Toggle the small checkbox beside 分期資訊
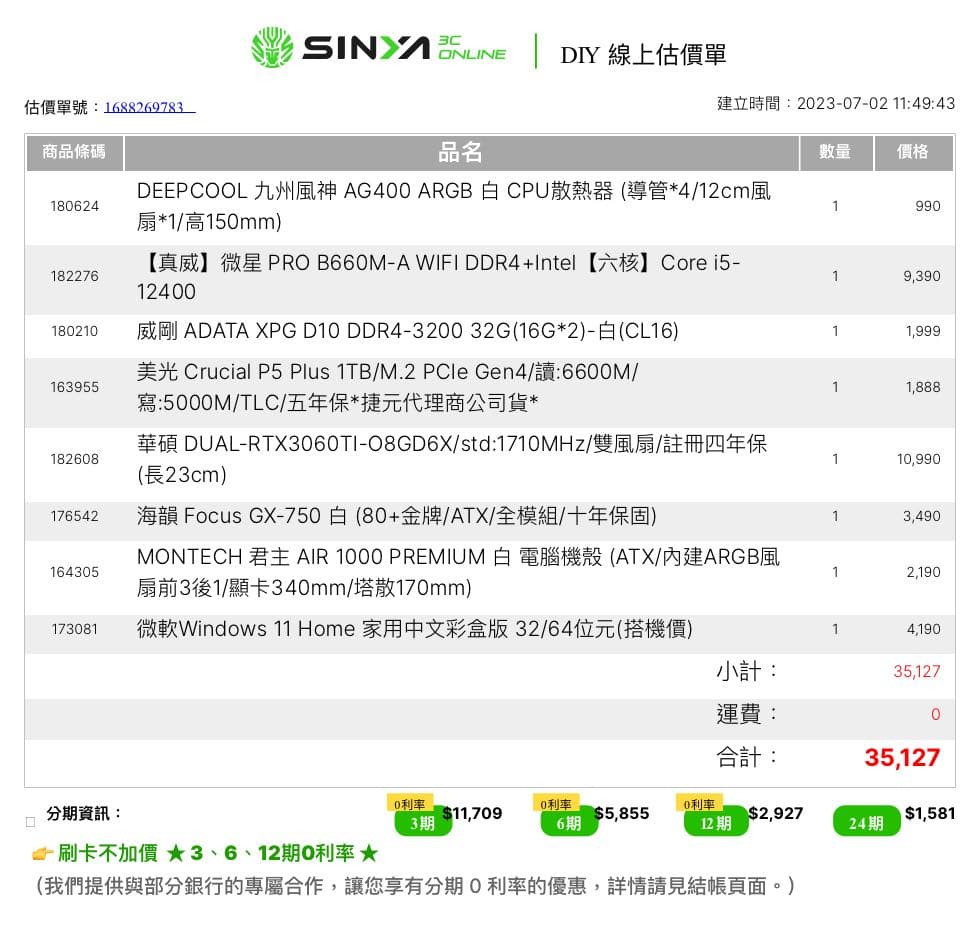Image resolution: width=980 pixels, height=932 pixels. click(30, 822)
